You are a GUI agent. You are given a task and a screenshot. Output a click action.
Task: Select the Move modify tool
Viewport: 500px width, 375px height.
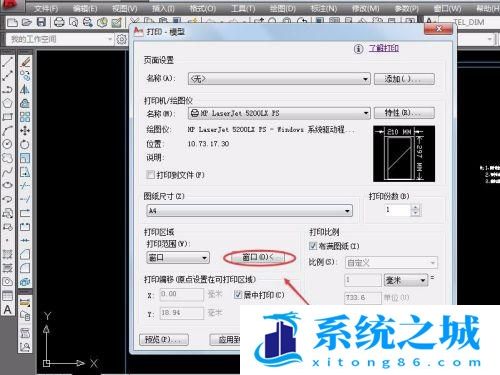(25, 130)
